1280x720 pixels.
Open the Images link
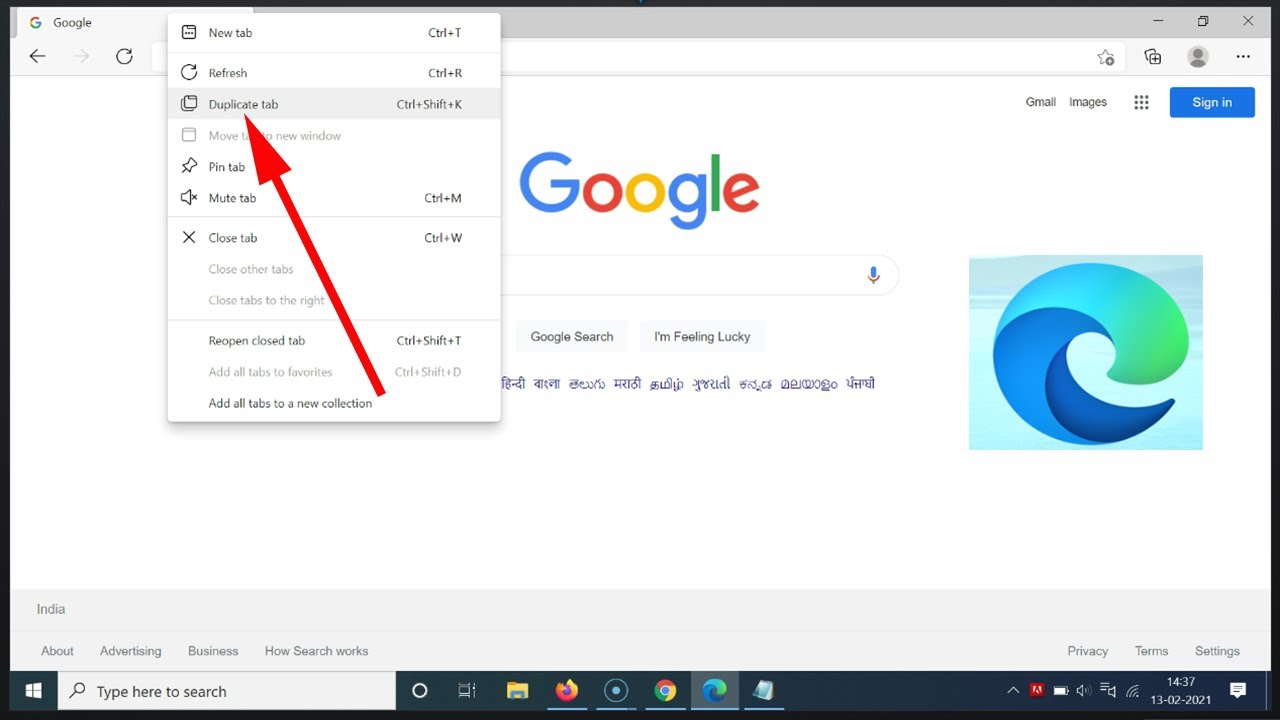click(1088, 102)
